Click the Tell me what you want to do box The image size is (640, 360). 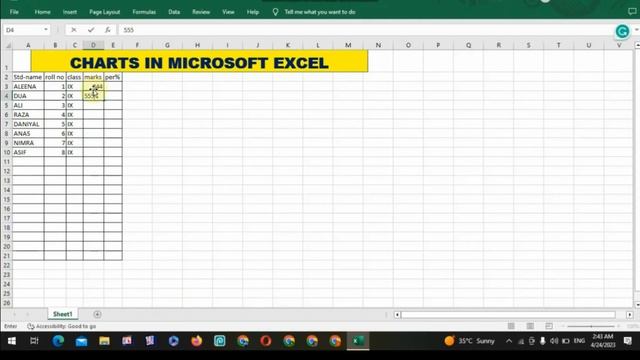click(320, 12)
